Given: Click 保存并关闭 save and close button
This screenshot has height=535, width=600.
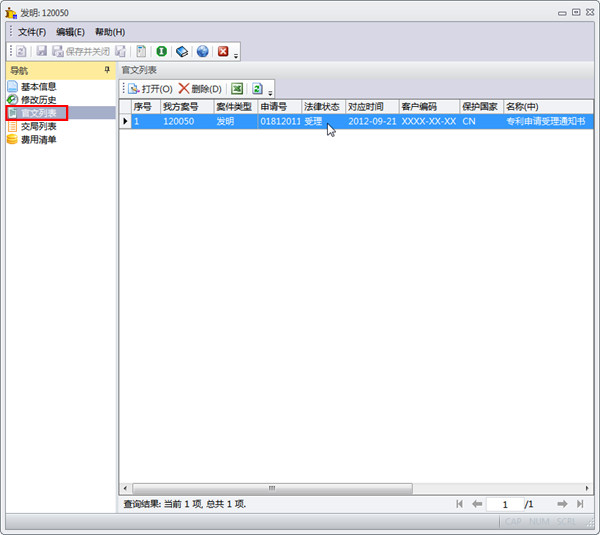Looking at the screenshot, I should point(81,51).
